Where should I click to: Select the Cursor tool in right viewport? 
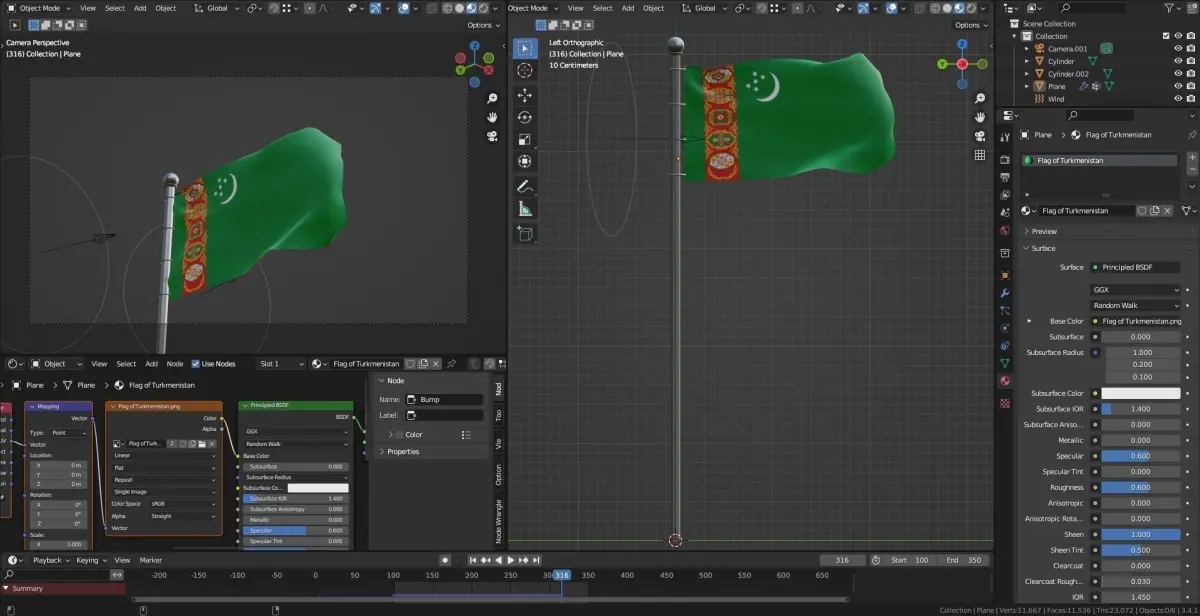point(525,71)
